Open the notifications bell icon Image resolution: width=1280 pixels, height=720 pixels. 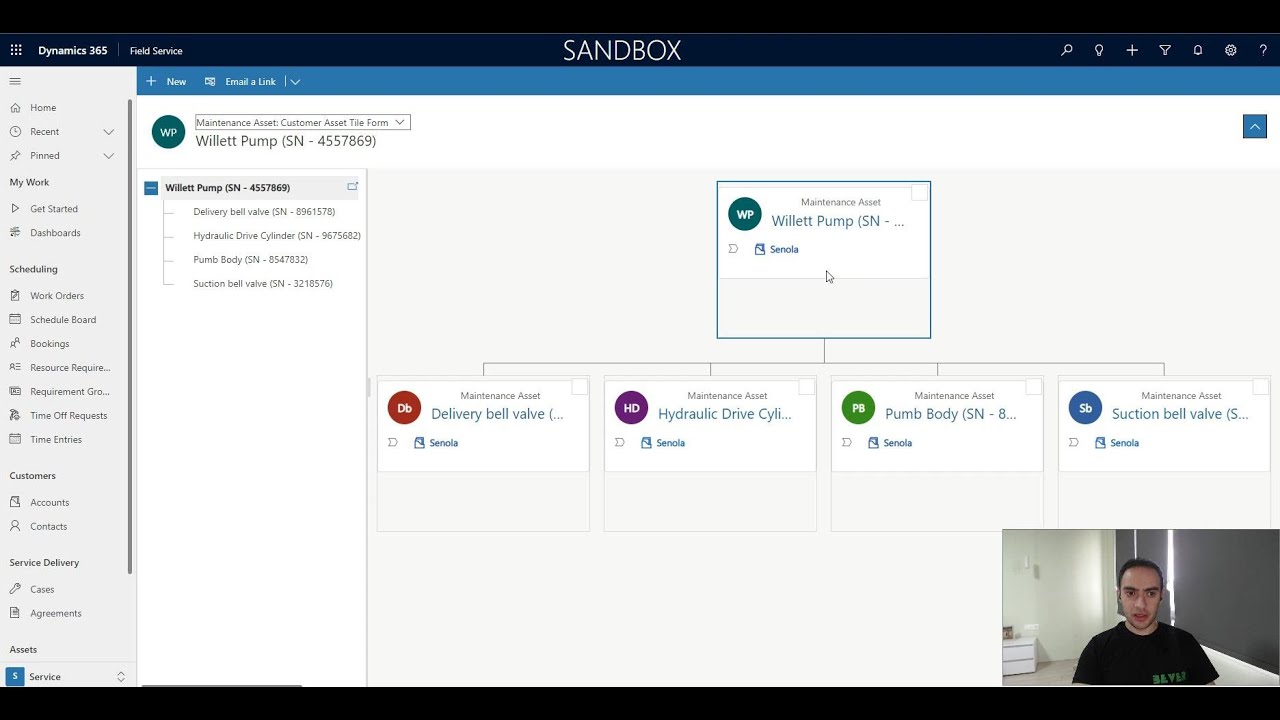(1198, 50)
